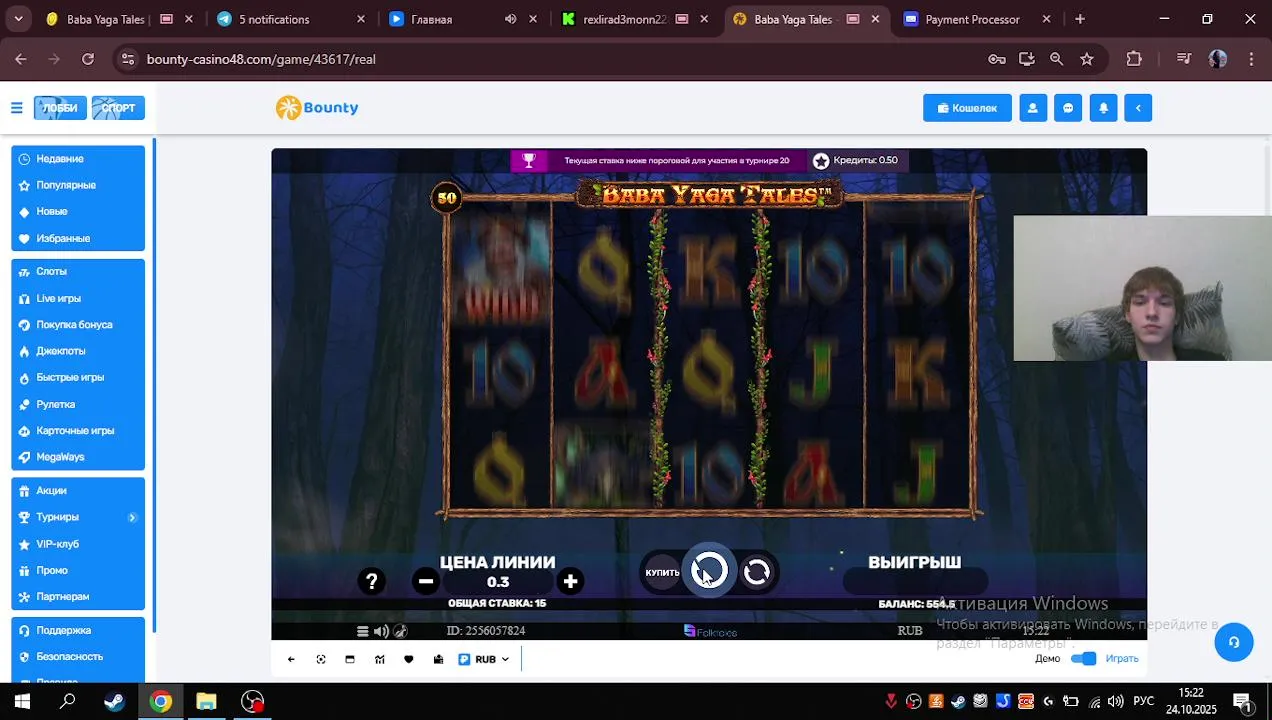Reload the page
The width and height of the screenshot is (1272, 720).
tap(88, 59)
